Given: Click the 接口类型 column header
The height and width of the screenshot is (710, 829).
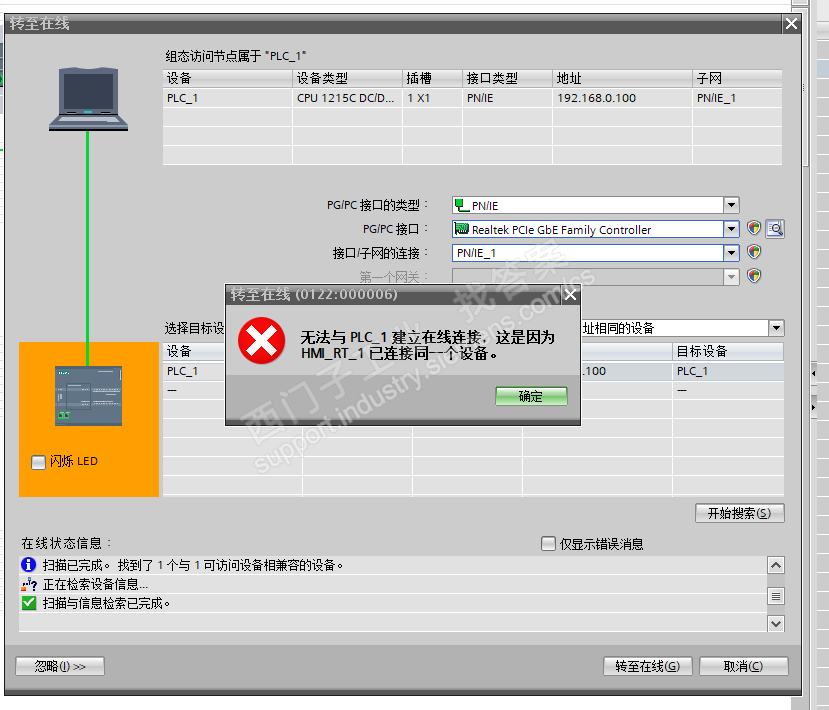Looking at the screenshot, I should (508, 79).
